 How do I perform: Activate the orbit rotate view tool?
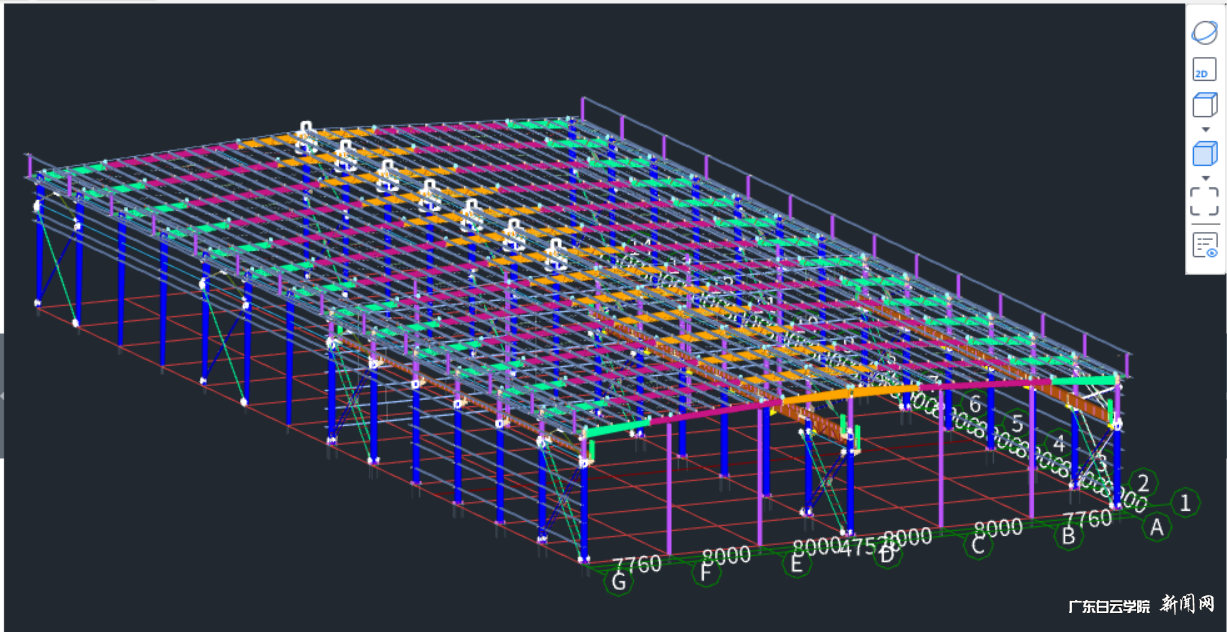pos(1204,32)
